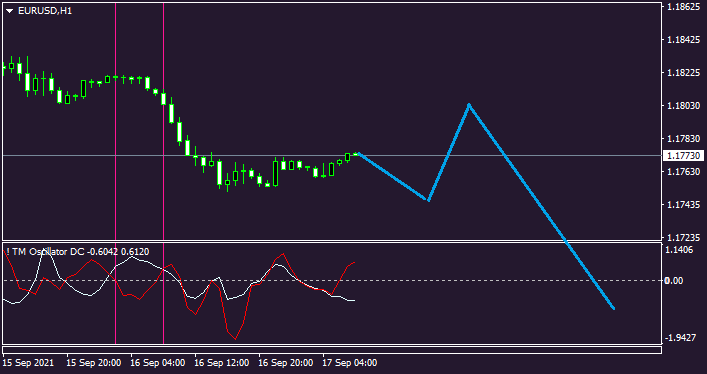The image size is (707, 374).
Task: Click the 15 Sep 20:00 time label
Action: point(93,363)
